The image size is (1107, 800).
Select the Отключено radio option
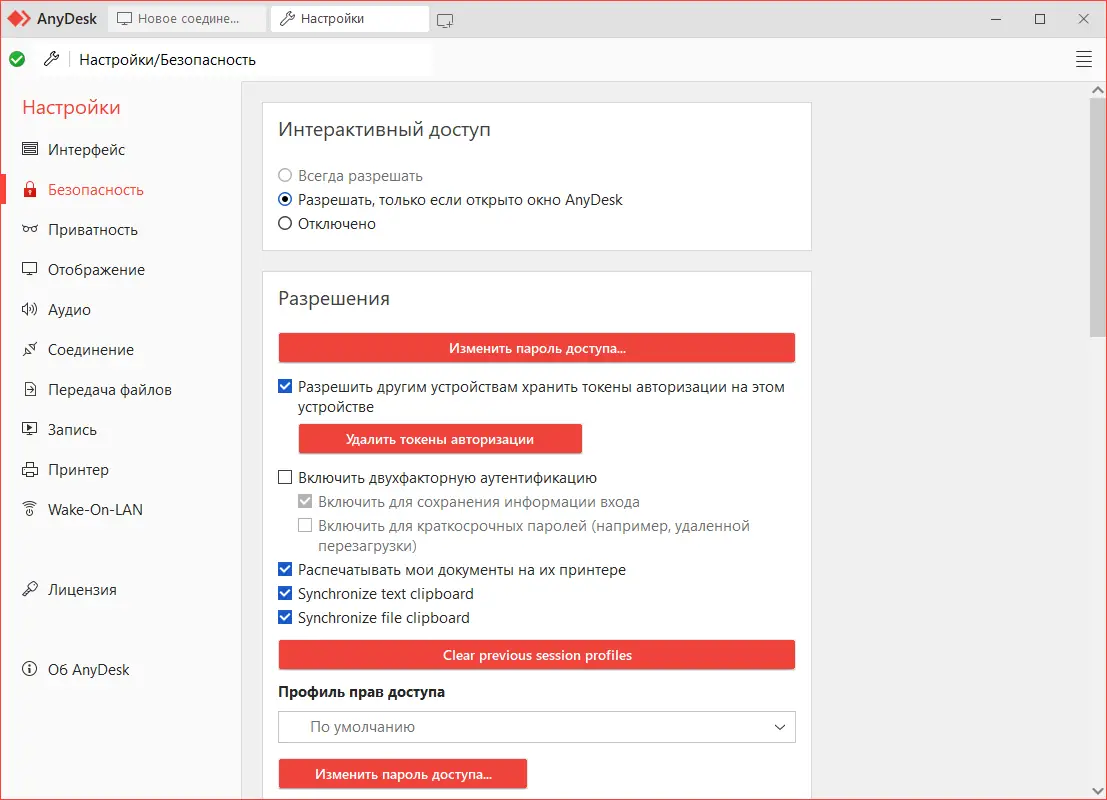coord(285,223)
